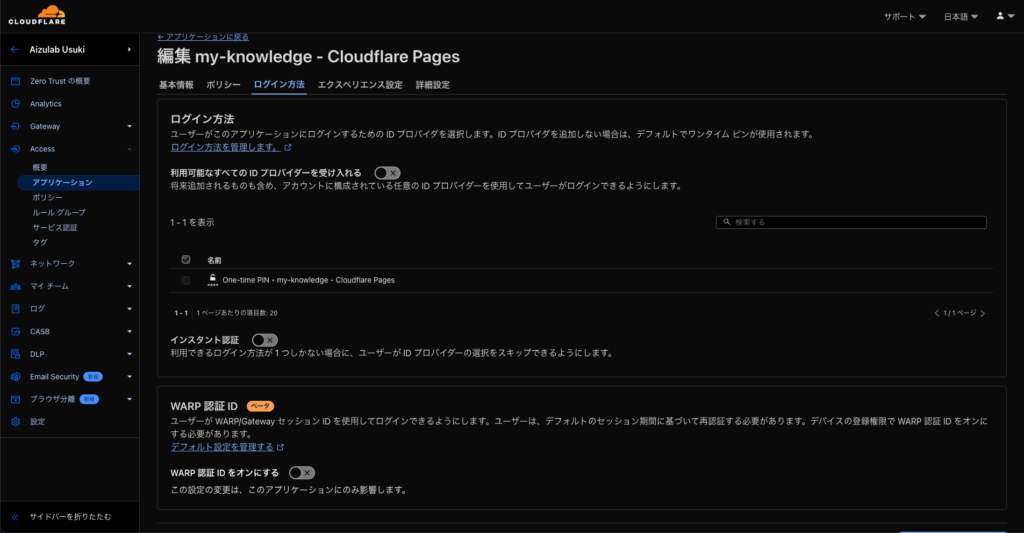The height and width of the screenshot is (533, 1024).
Task: Click the user account icon
Action: coord(1000,16)
